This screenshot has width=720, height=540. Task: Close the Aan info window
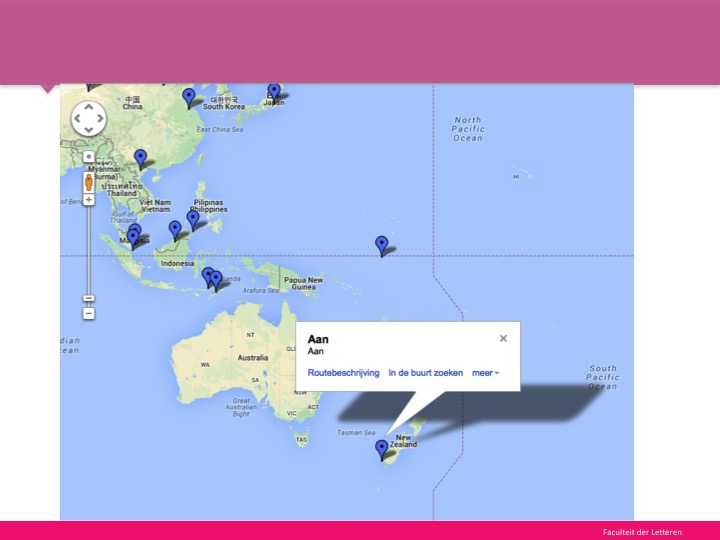click(503, 338)
